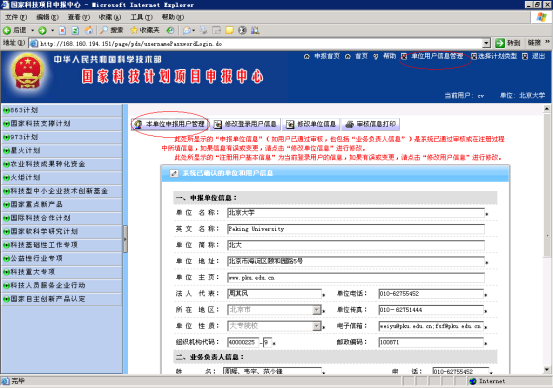Expand the Back button history dropdown
Viewport: 553px width, 388px height.
[32, 30]
